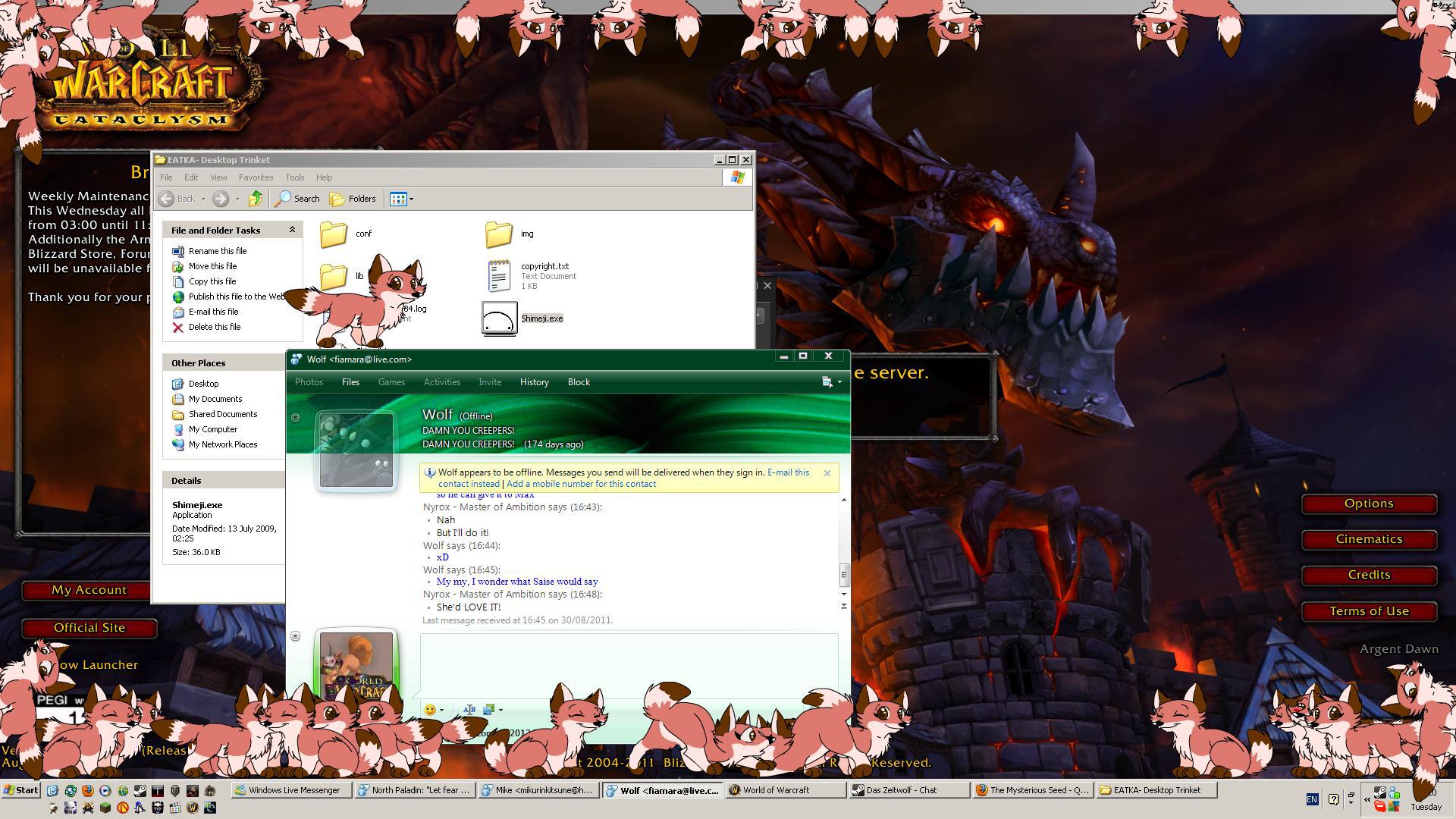Click the Windows Start button
The height and width of the screenshot is (819, 1456).
pos(21,790)
